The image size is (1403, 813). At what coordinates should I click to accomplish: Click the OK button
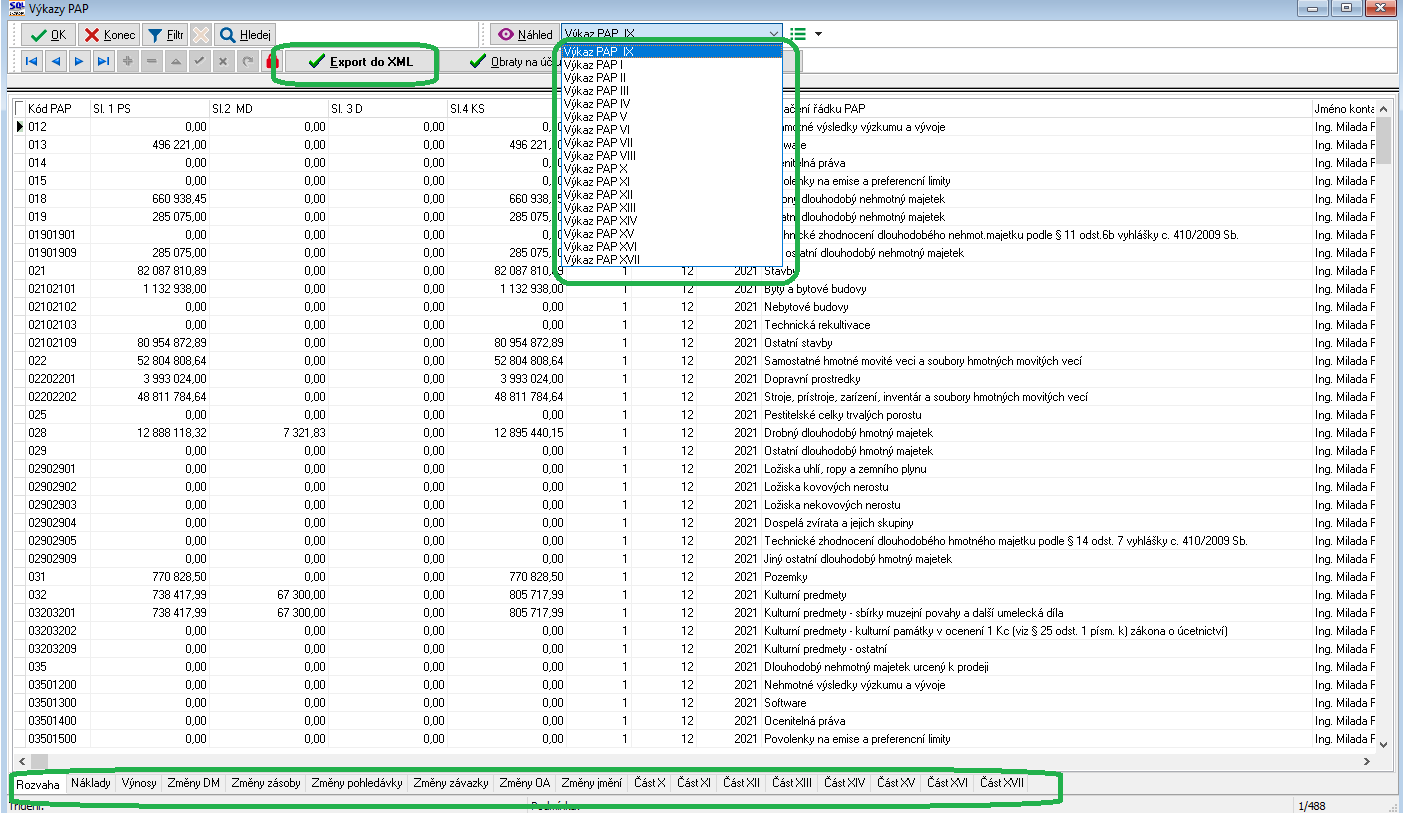tap(47, 35)
